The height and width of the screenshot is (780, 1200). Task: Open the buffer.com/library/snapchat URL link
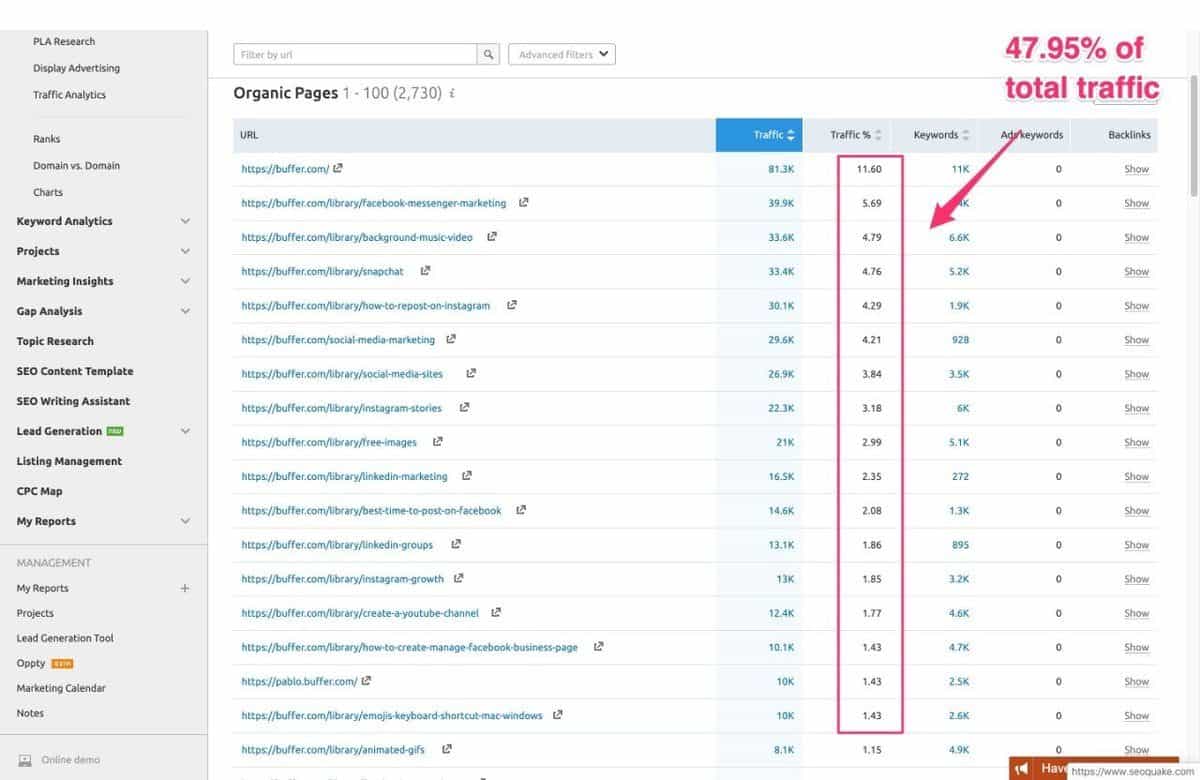(x=322, y=271)
